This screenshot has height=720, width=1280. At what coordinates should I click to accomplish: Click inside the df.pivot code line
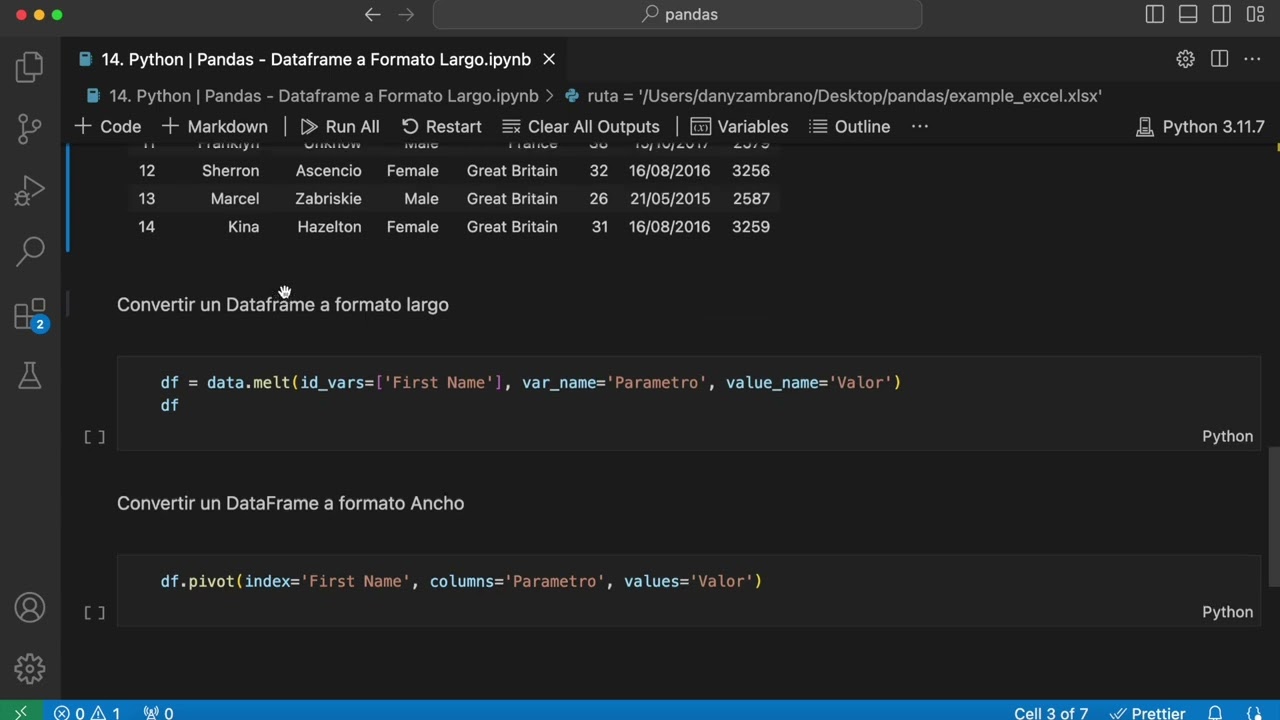tap(461, 581)
